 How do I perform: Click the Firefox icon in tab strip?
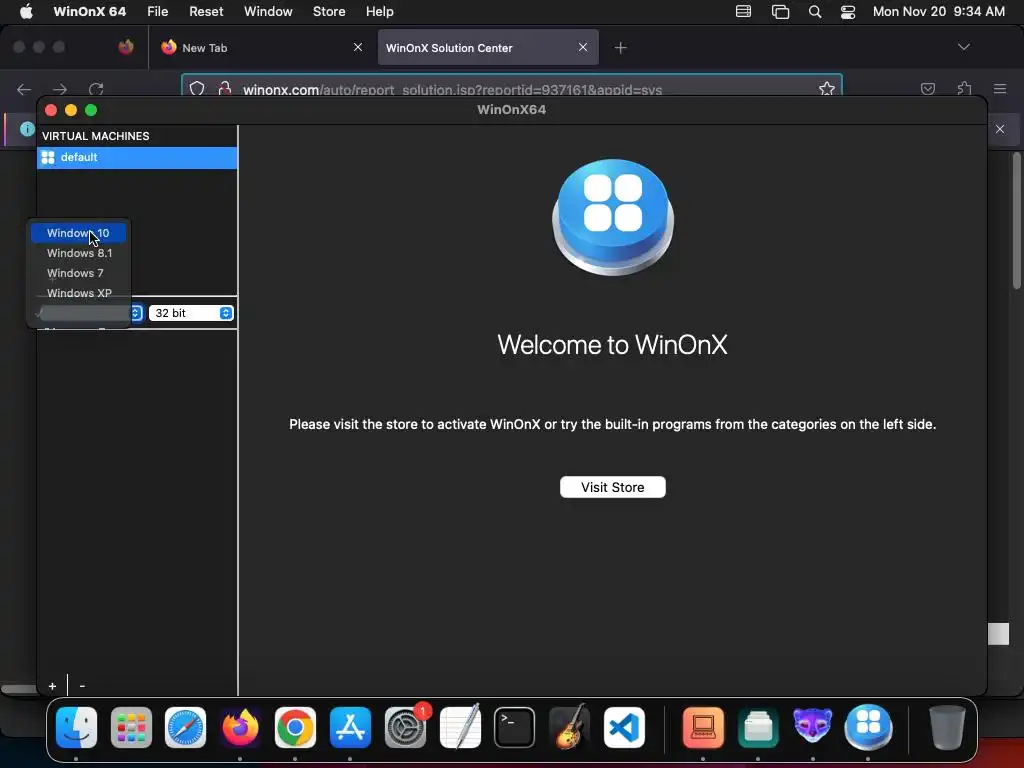[126, 47]
